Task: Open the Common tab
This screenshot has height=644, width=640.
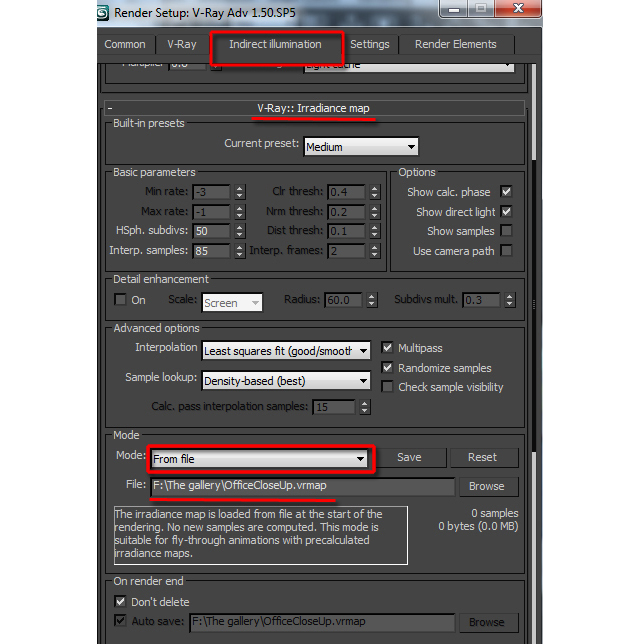Action: (125, 44)
